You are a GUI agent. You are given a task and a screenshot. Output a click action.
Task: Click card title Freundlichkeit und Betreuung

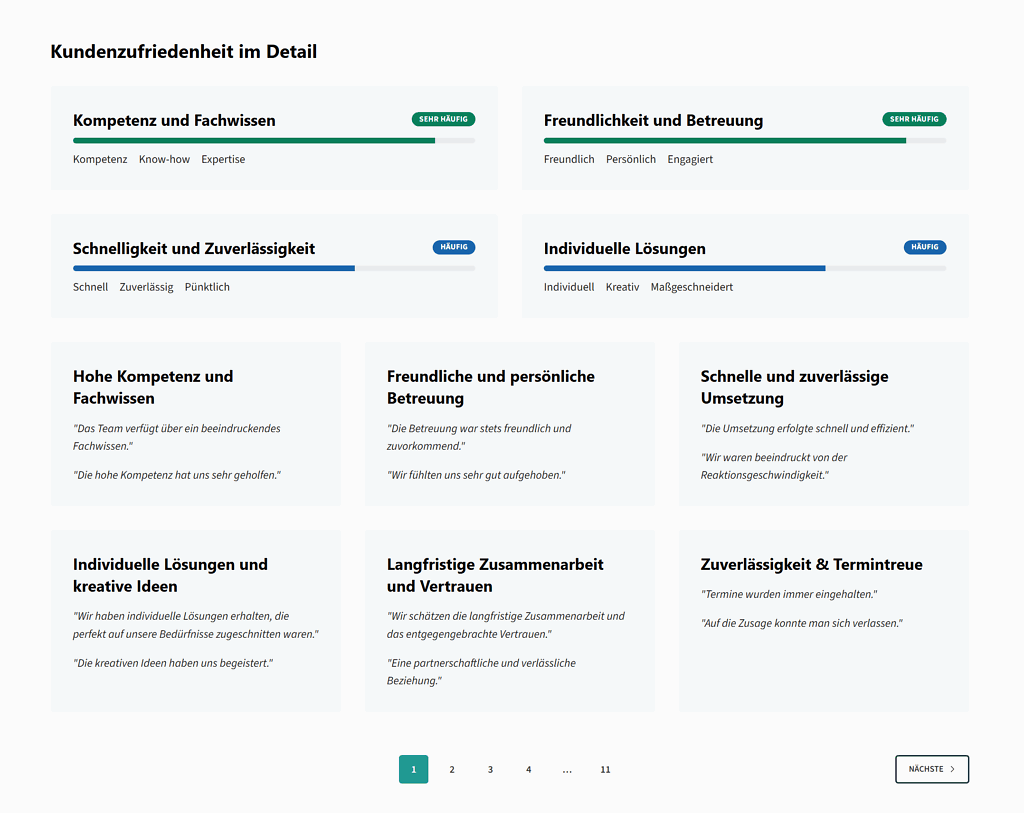[654, 121]
